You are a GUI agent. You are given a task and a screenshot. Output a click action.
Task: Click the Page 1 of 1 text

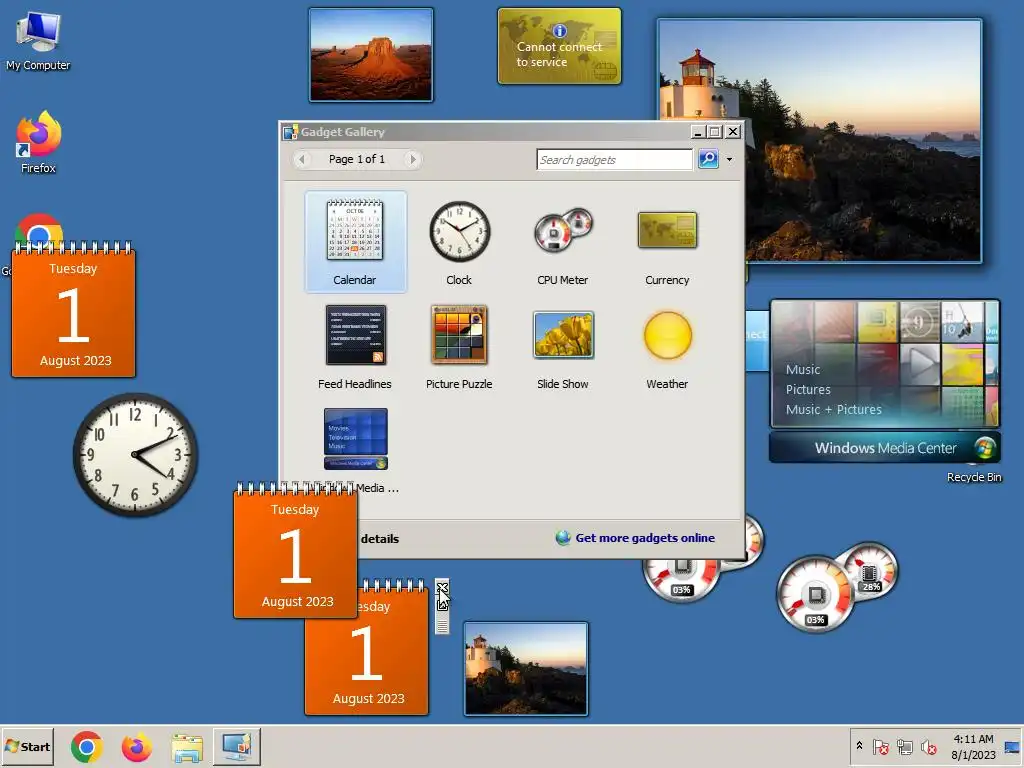[x=357, y=159]
